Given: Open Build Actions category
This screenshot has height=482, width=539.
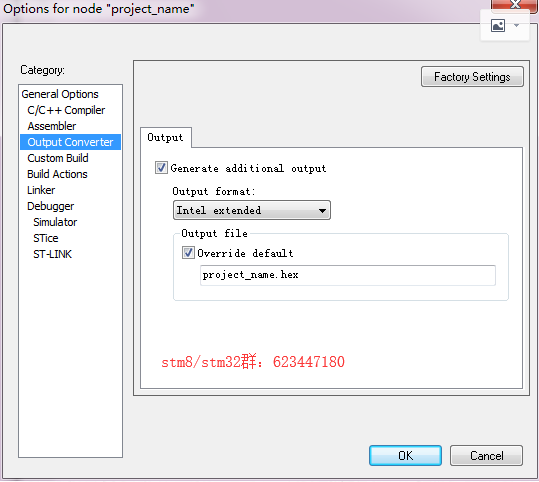Looking at the screenshot, I should tap(57, 174).
